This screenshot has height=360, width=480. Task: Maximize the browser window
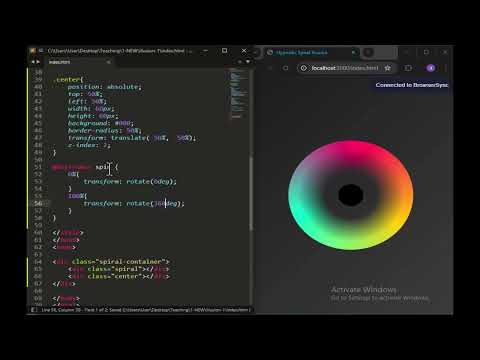pyautogui.click(x=426, y=52)
